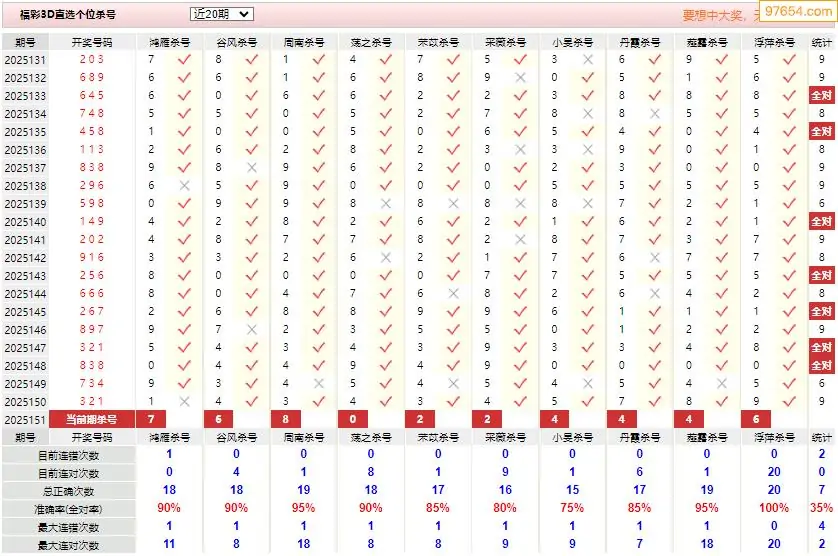Click the X mark for 鸿雁 in row 2025138
This screenshot has height=556, width=838.
tap(184, 186)
